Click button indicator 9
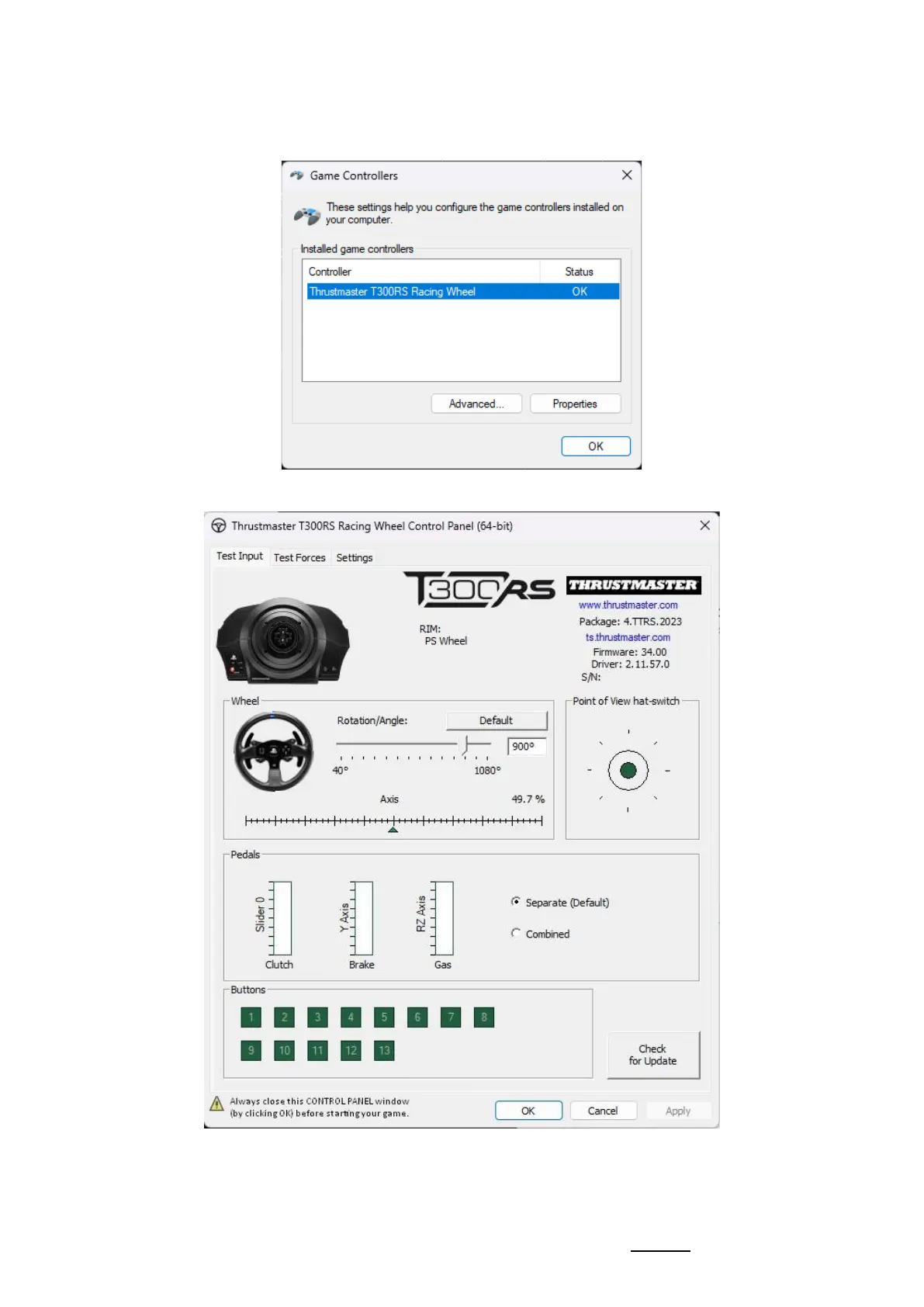The height and width of the screenshot is (1307, 924). tap(251, 1050)
